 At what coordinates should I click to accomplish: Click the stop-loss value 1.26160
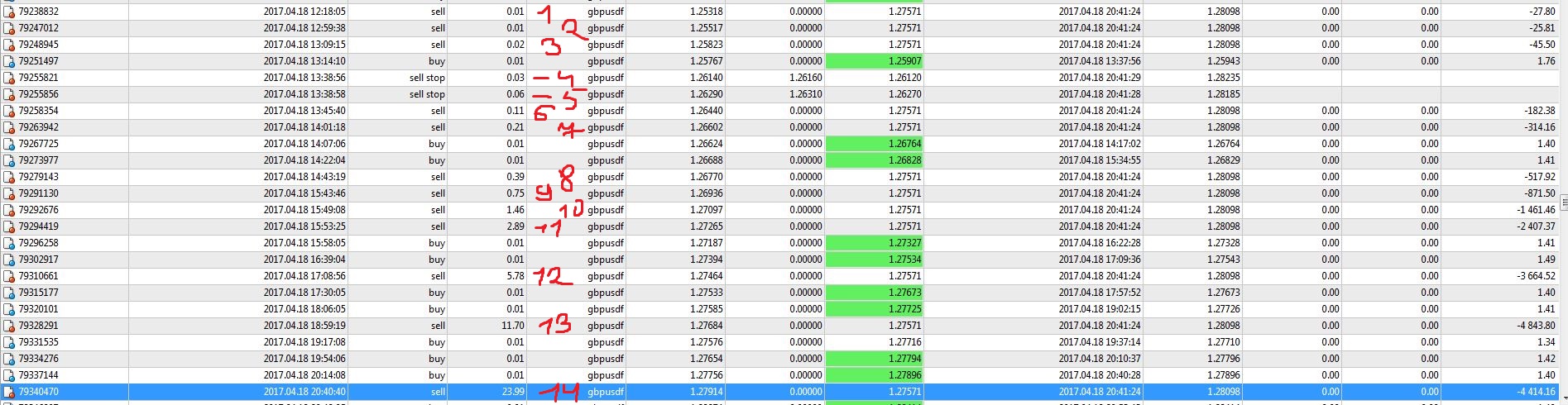pyautogui.click(x=805, y=78)
